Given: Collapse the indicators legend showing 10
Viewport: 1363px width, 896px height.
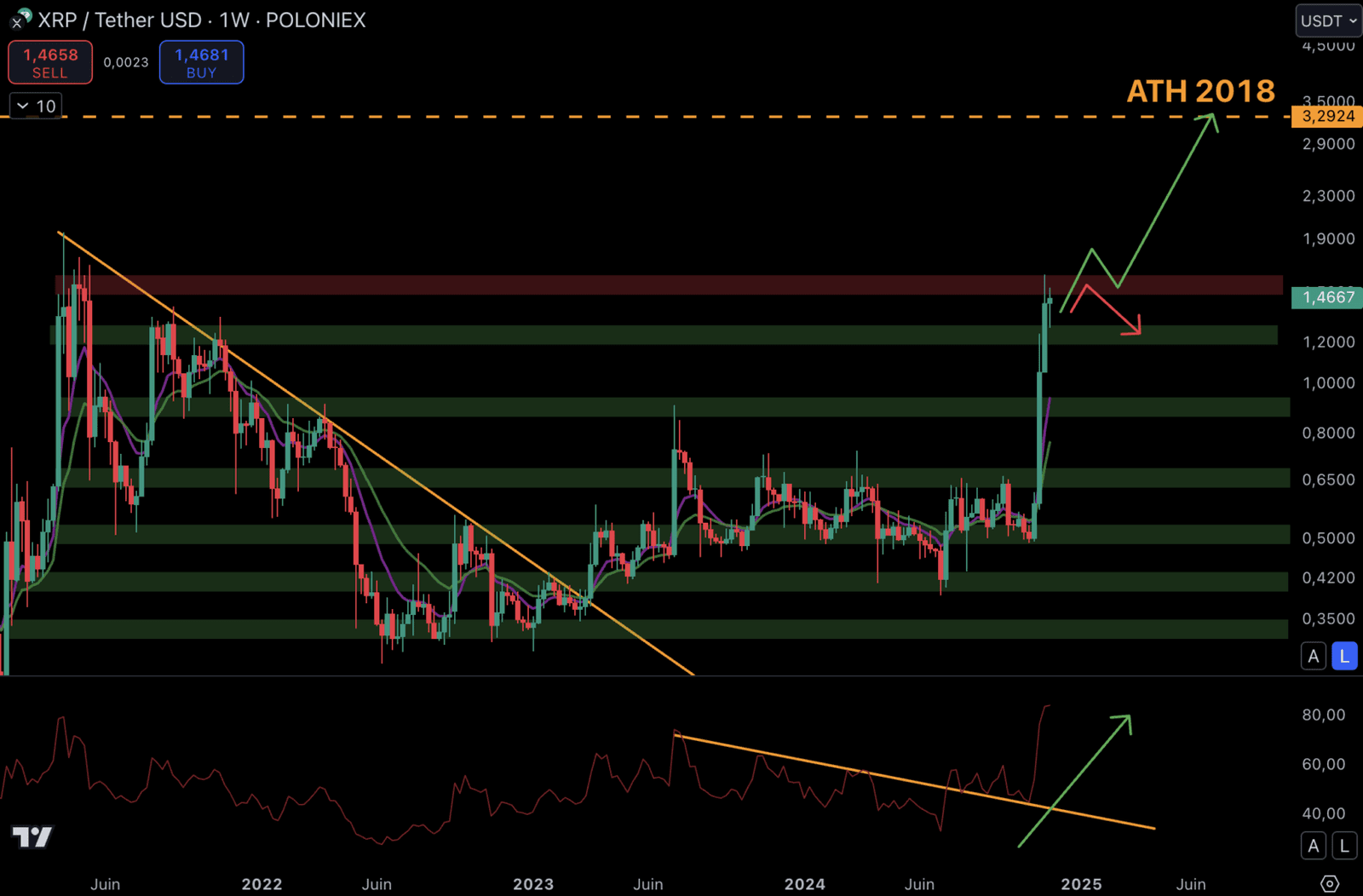Looking at the screenshot, I should [36, 106].
